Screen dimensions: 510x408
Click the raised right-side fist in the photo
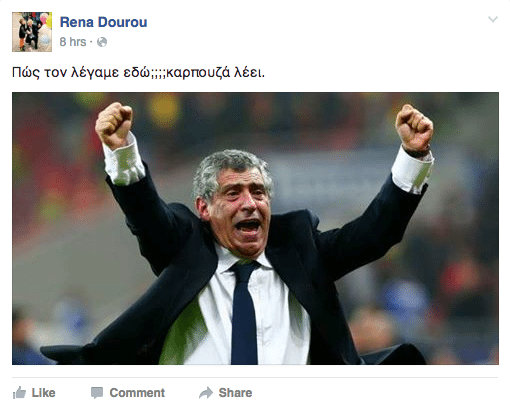click(414, 127)
